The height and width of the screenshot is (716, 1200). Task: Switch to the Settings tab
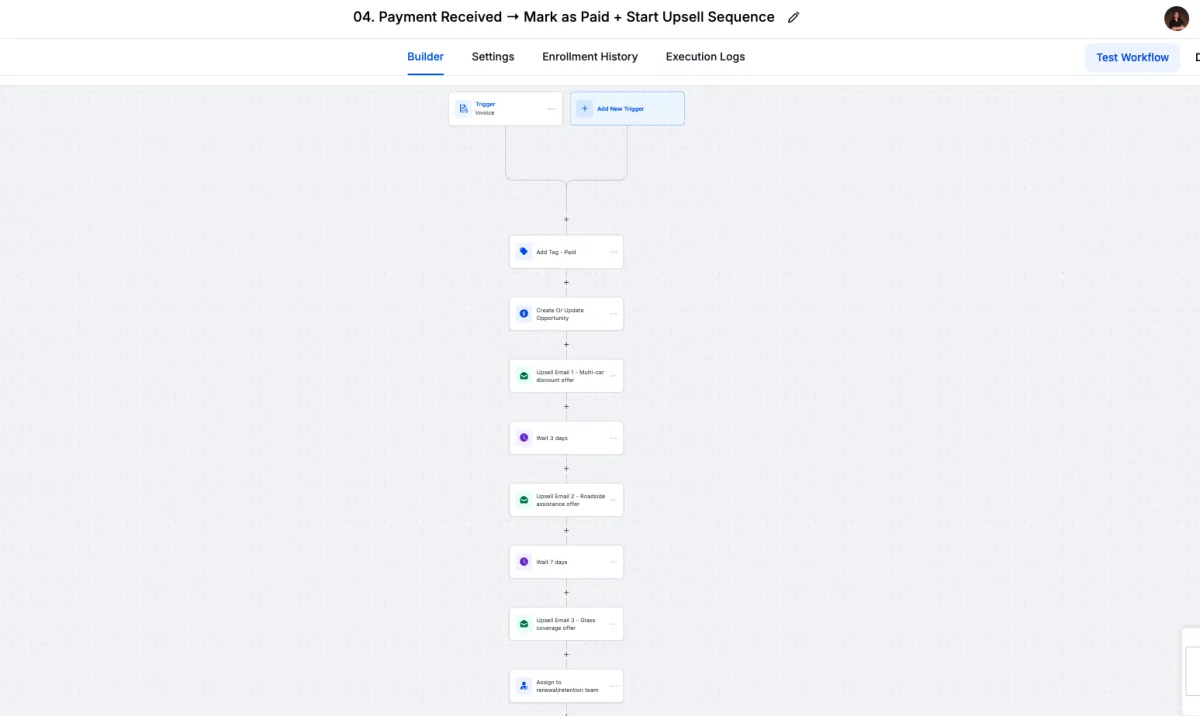(493, 57)
